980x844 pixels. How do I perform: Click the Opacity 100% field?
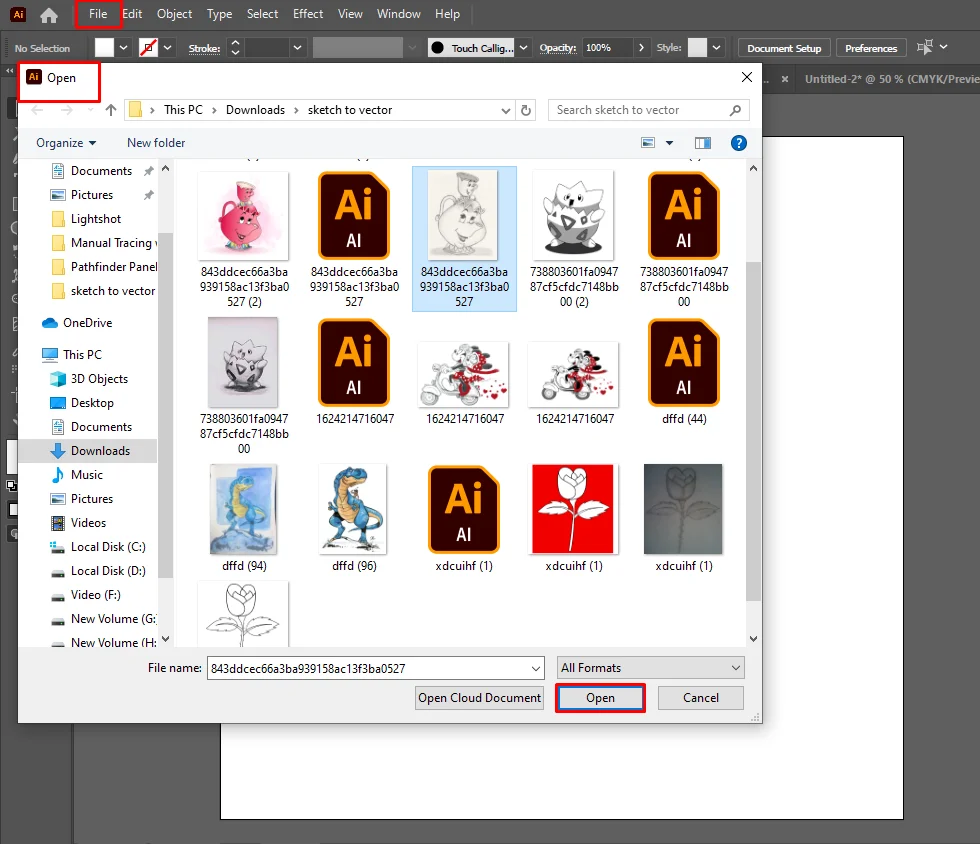click(x=608, y=48)
